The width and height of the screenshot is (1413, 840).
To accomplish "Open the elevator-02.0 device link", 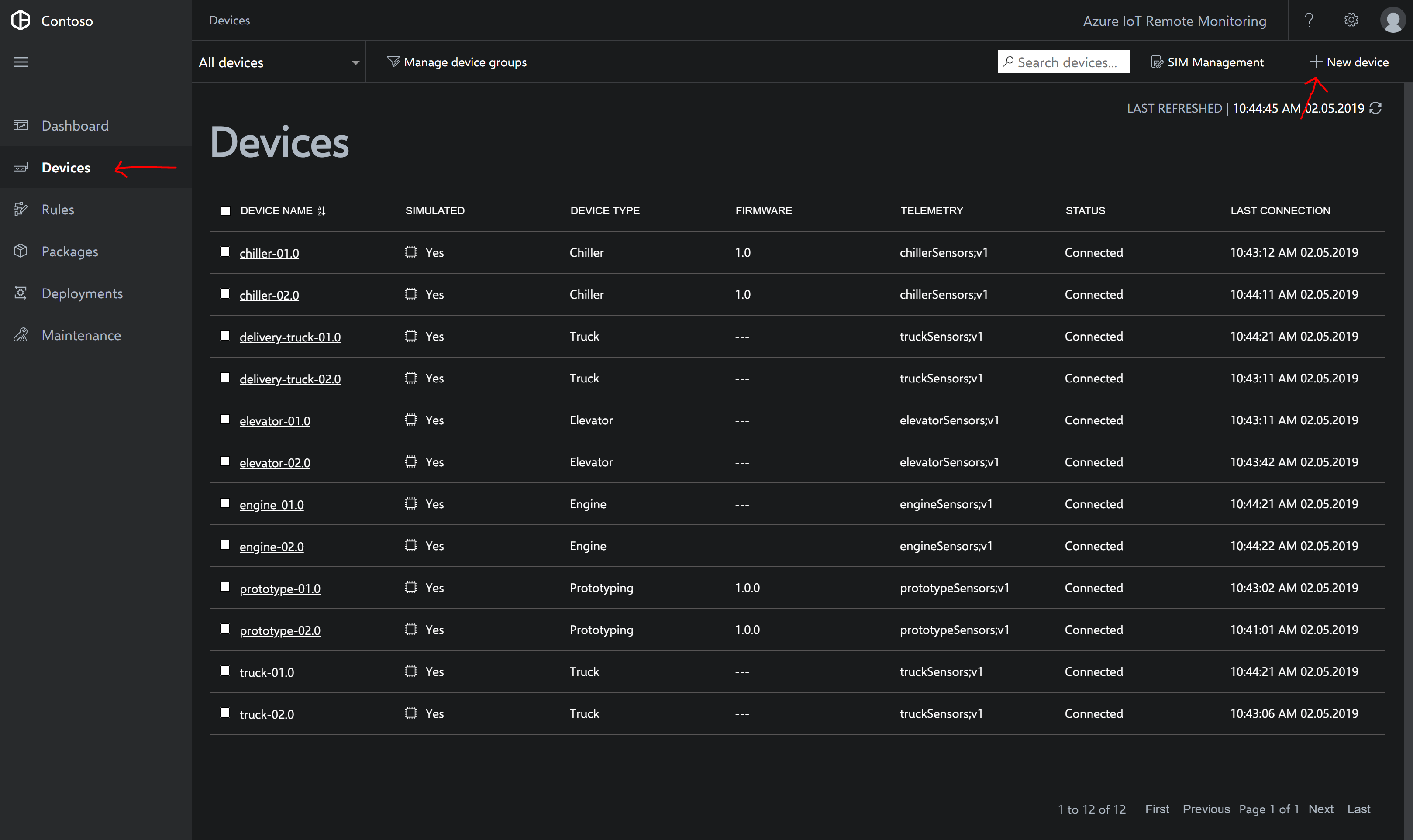I will 275,462.
